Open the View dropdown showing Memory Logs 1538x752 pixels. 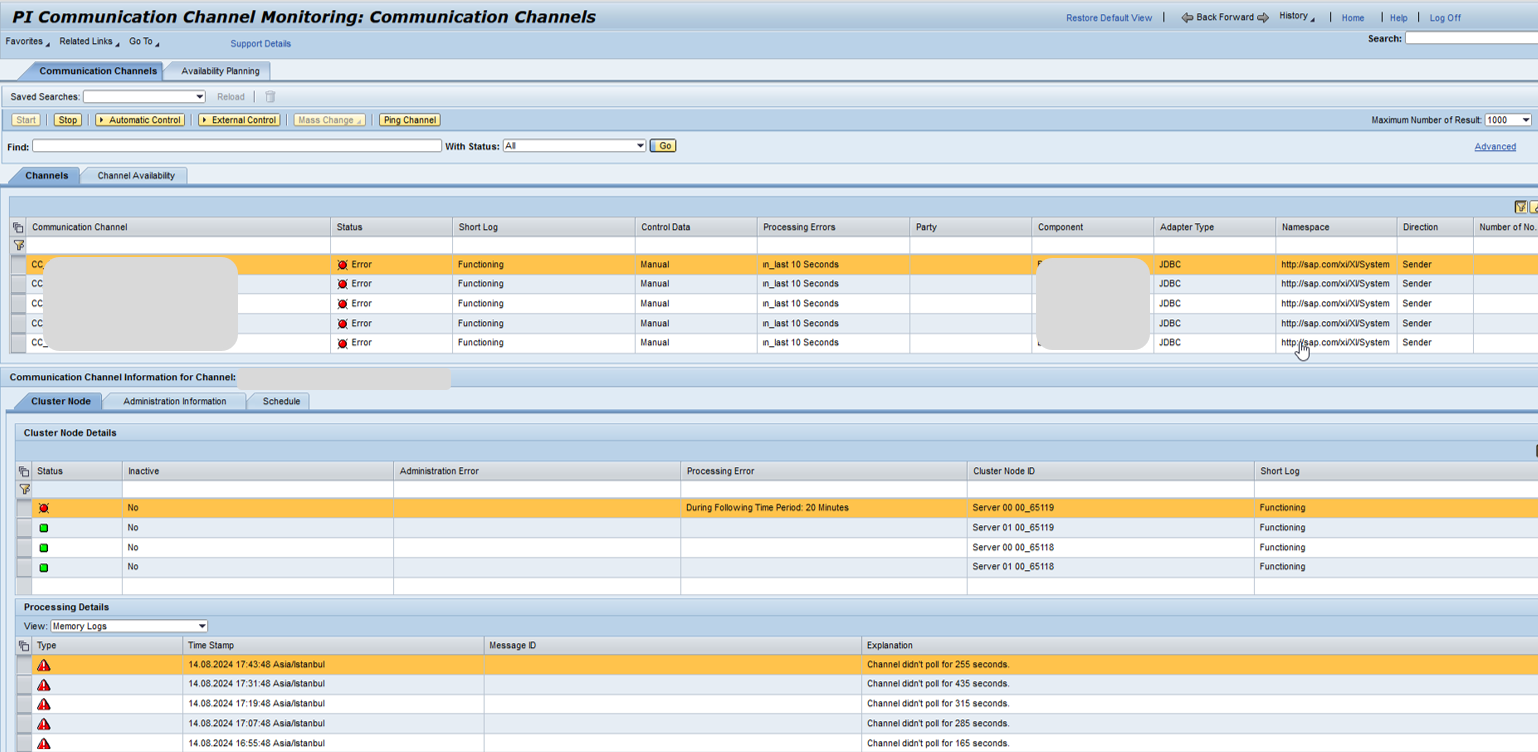tap(201, 626)
